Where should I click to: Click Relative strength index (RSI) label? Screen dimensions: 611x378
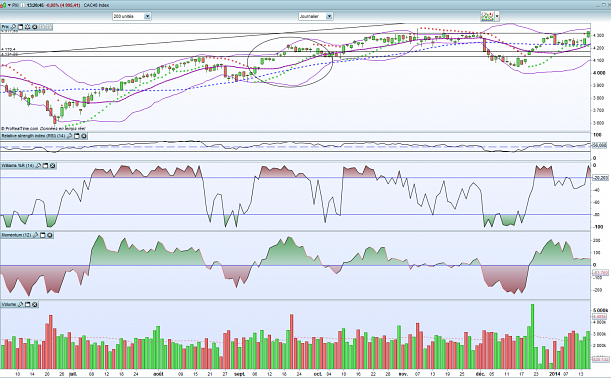click(x=34, y=136)
